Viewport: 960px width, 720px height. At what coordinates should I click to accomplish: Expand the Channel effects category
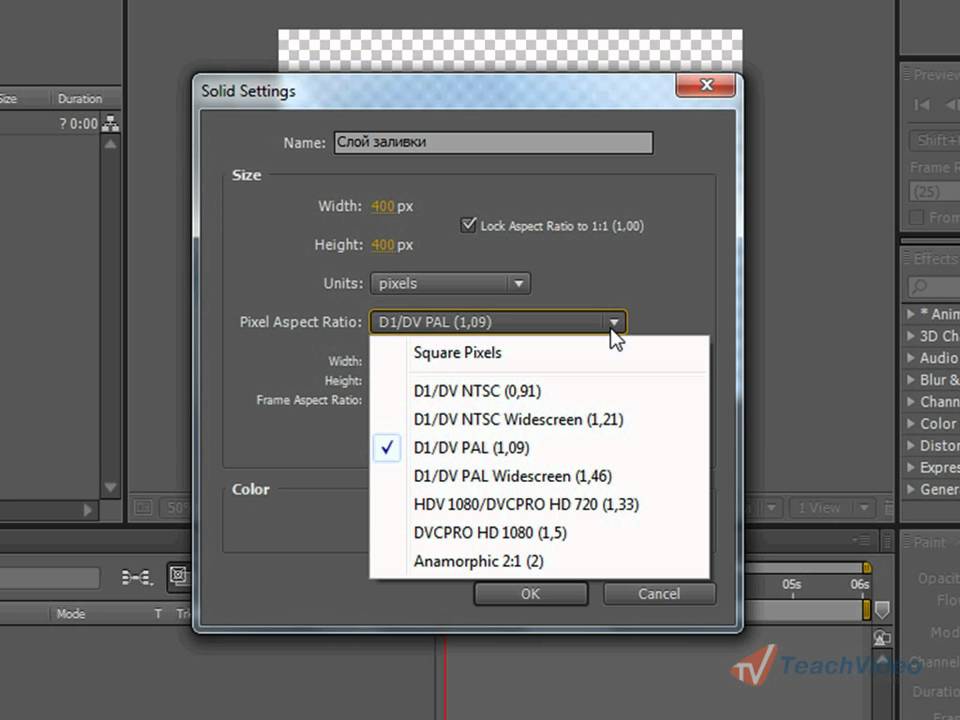coord(911,402)
